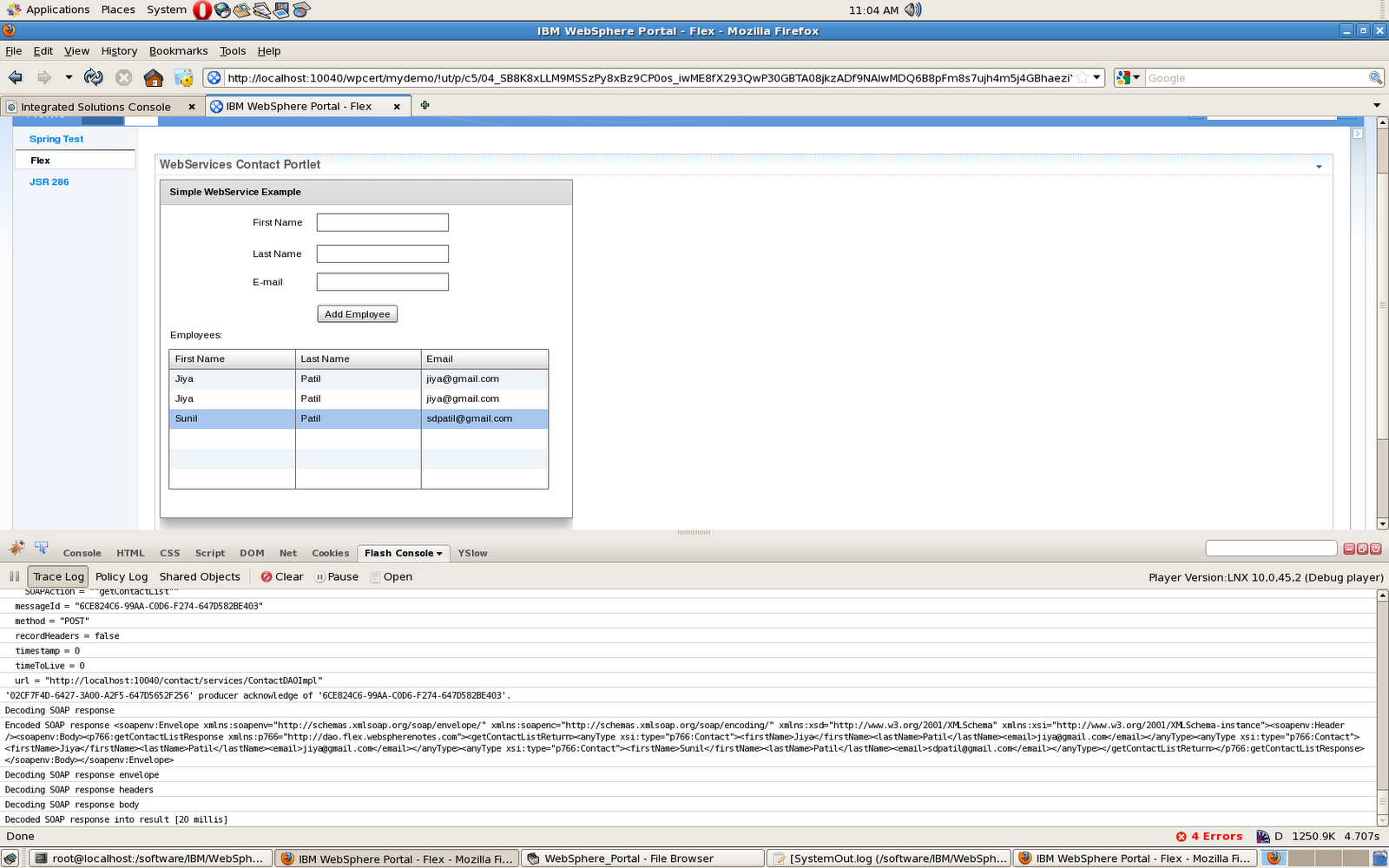The height and width of the screenshot is (868, 1389).
Task: Select the Trace Log button
Action: pos(58,576)
